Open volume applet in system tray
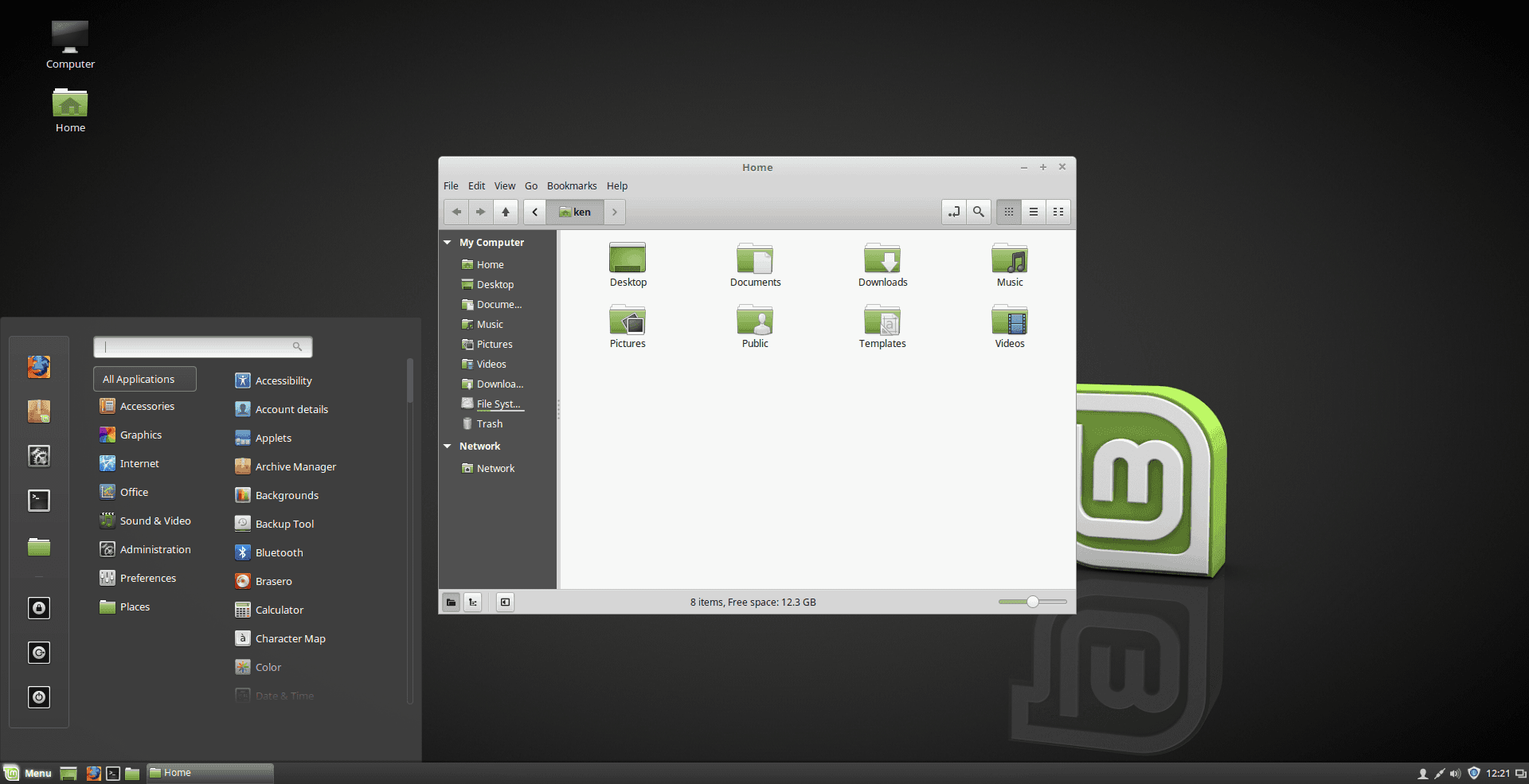 tap(1456, 774)
